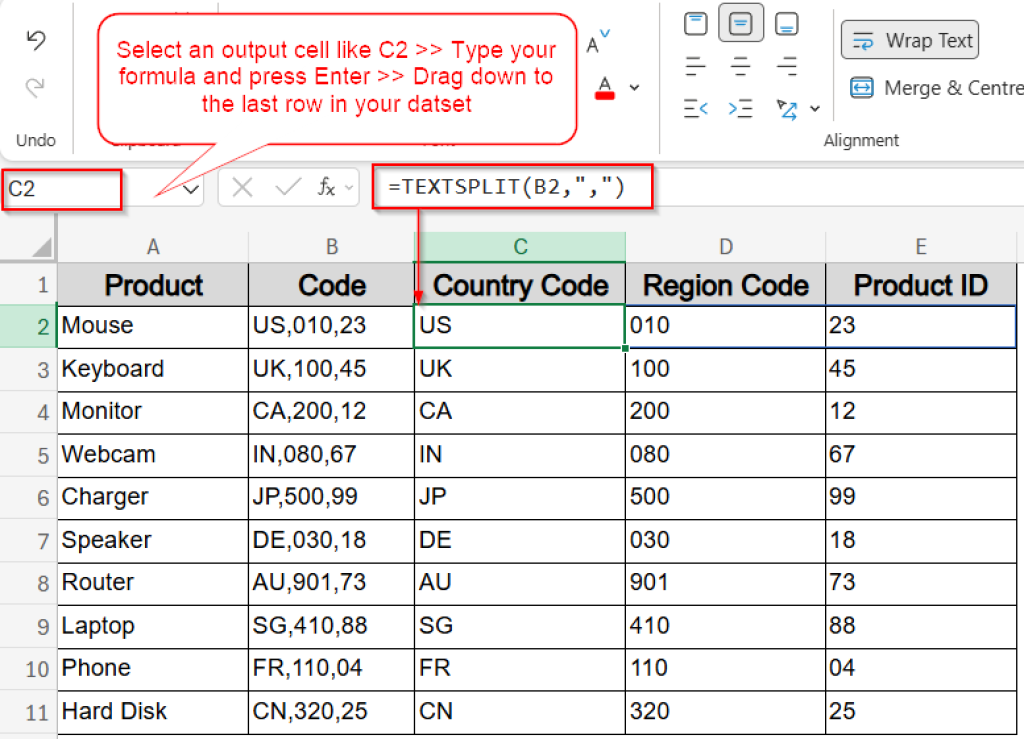Confirm the entry with the checkmark
This screenshot has height=739, width=1024.
point(288,187)
